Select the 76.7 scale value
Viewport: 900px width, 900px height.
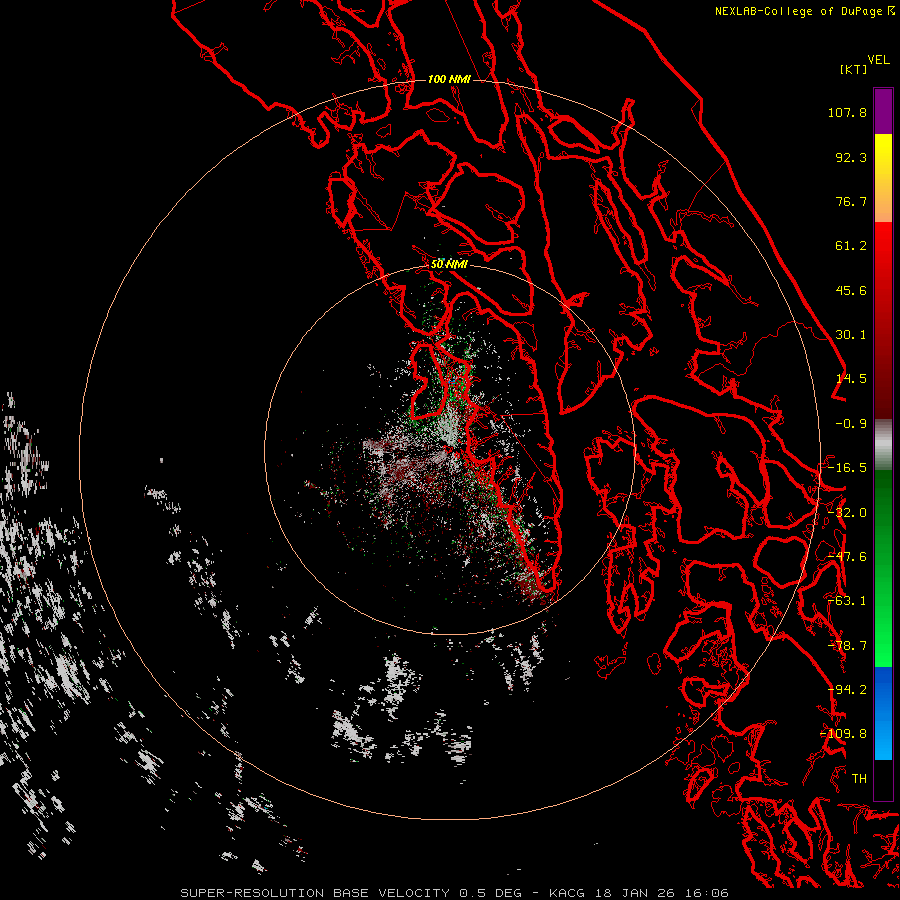coord(851,201)
